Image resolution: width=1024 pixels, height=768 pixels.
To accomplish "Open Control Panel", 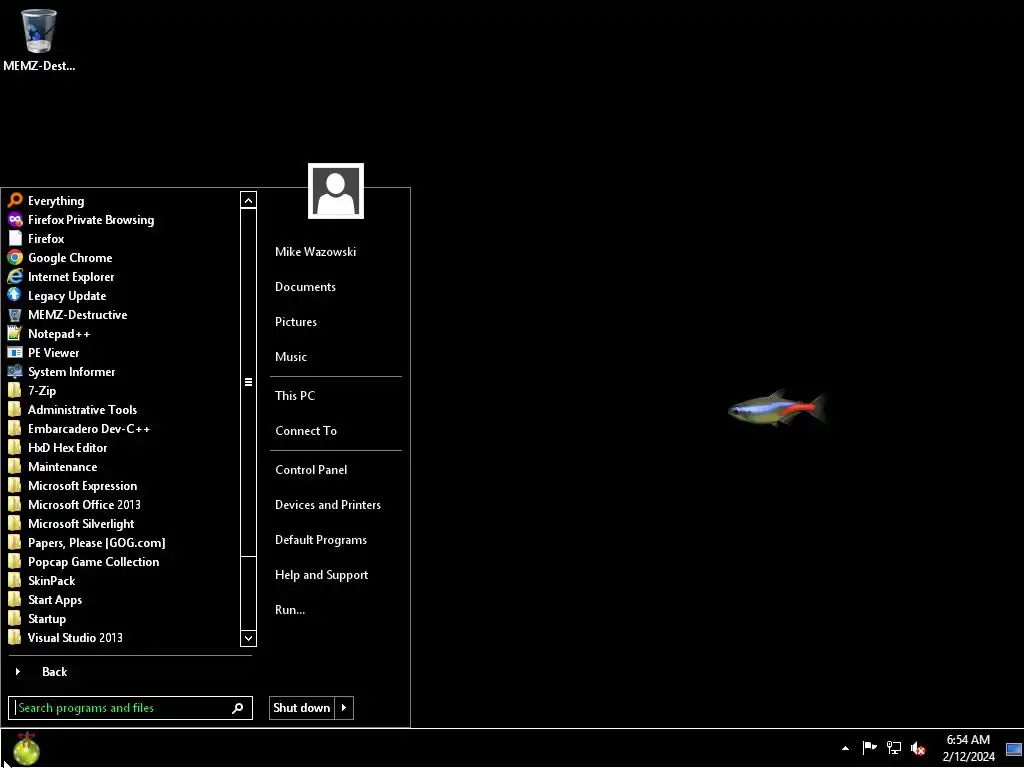I will pyautogui.click(x=311, y=470).
